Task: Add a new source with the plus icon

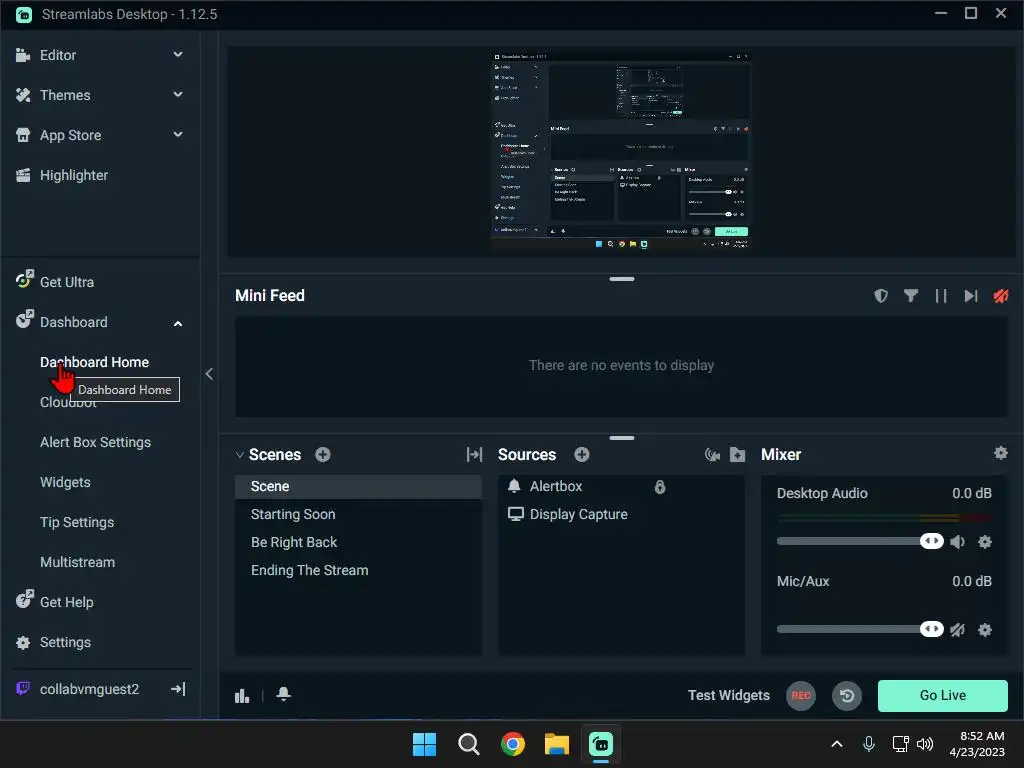Action: click(581, 455)
